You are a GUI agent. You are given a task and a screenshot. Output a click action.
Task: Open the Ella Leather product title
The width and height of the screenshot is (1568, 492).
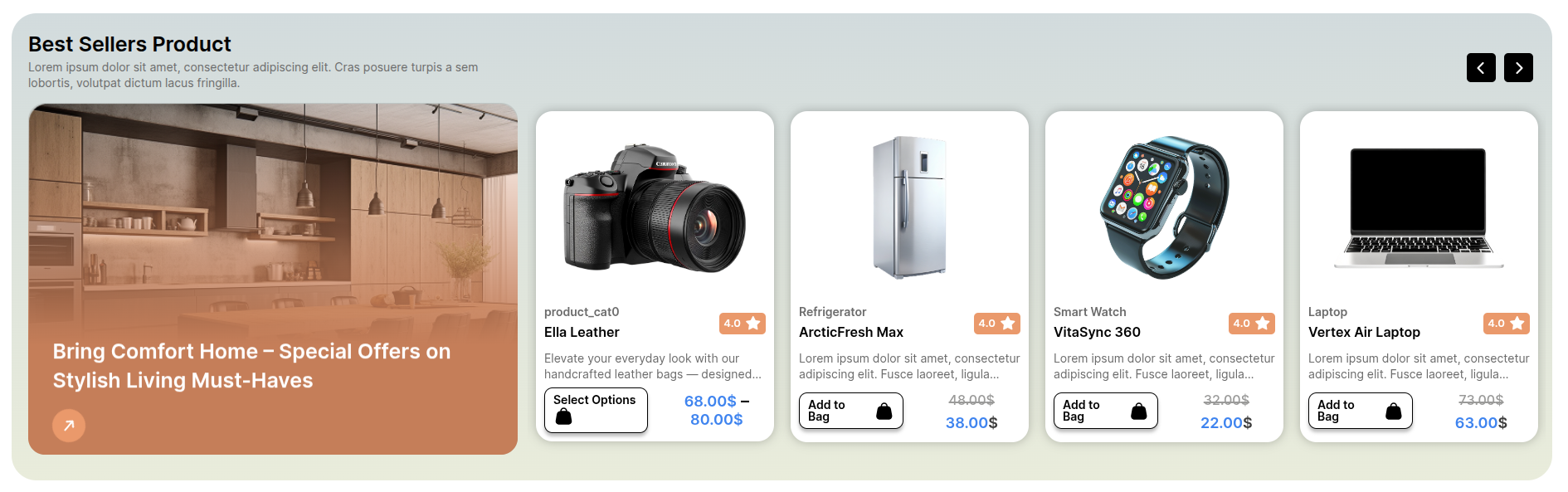pos(582,332)
